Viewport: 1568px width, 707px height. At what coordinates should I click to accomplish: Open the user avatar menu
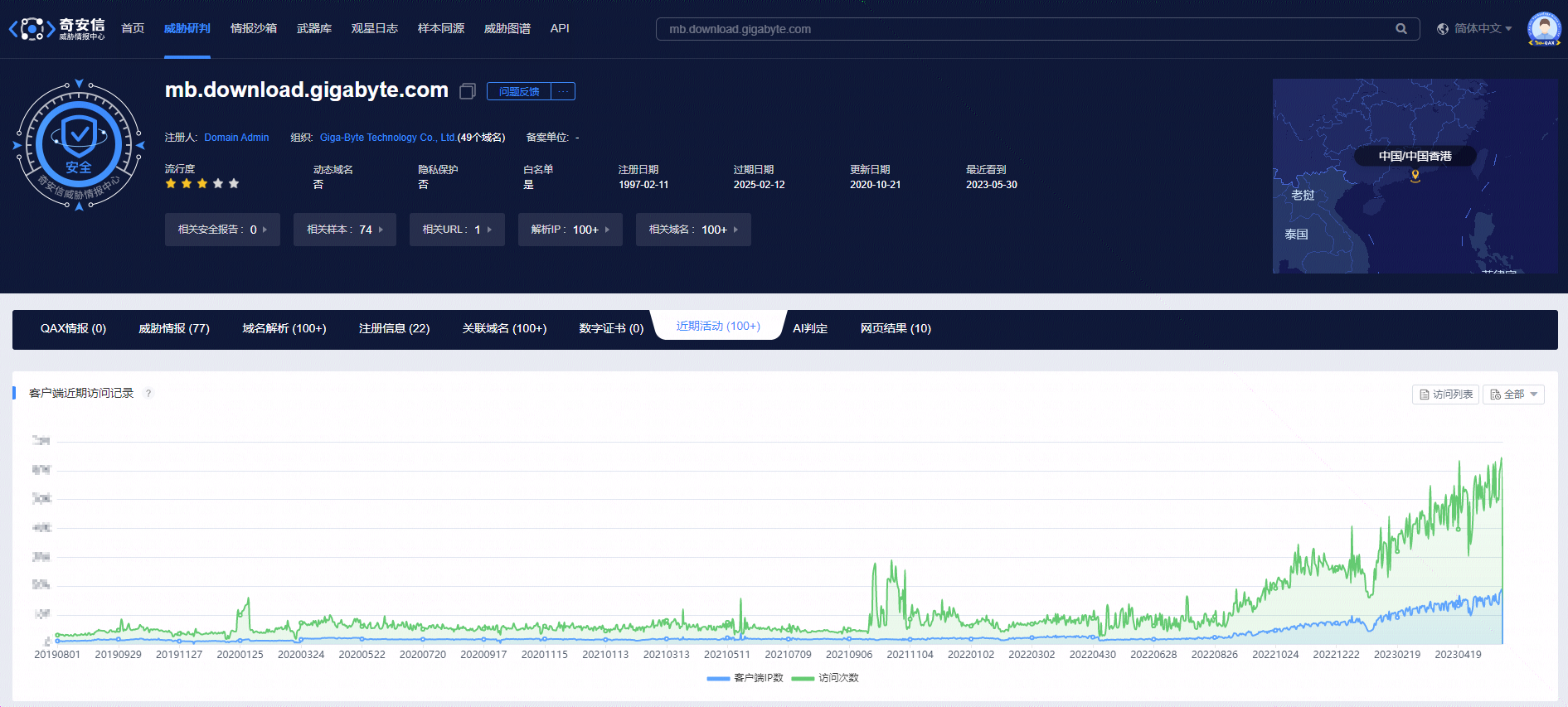[x=1544, y=29]
